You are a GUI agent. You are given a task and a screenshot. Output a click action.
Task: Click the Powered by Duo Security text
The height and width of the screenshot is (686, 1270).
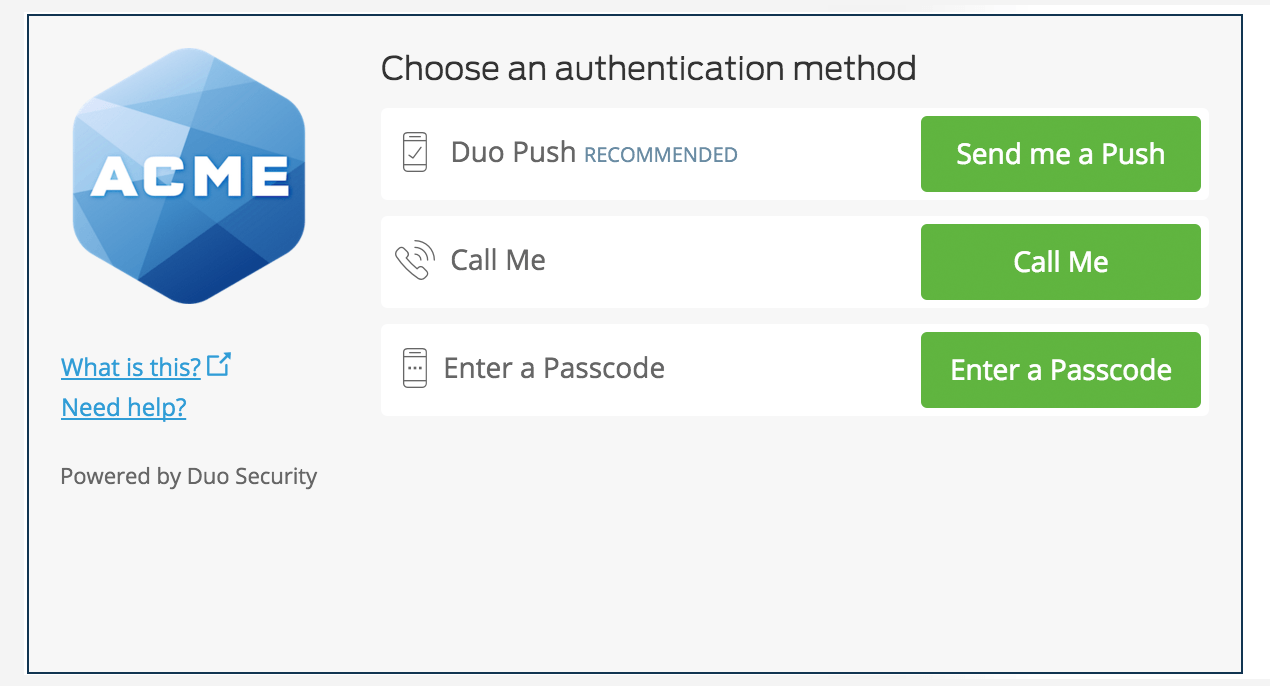click(188, 476)
